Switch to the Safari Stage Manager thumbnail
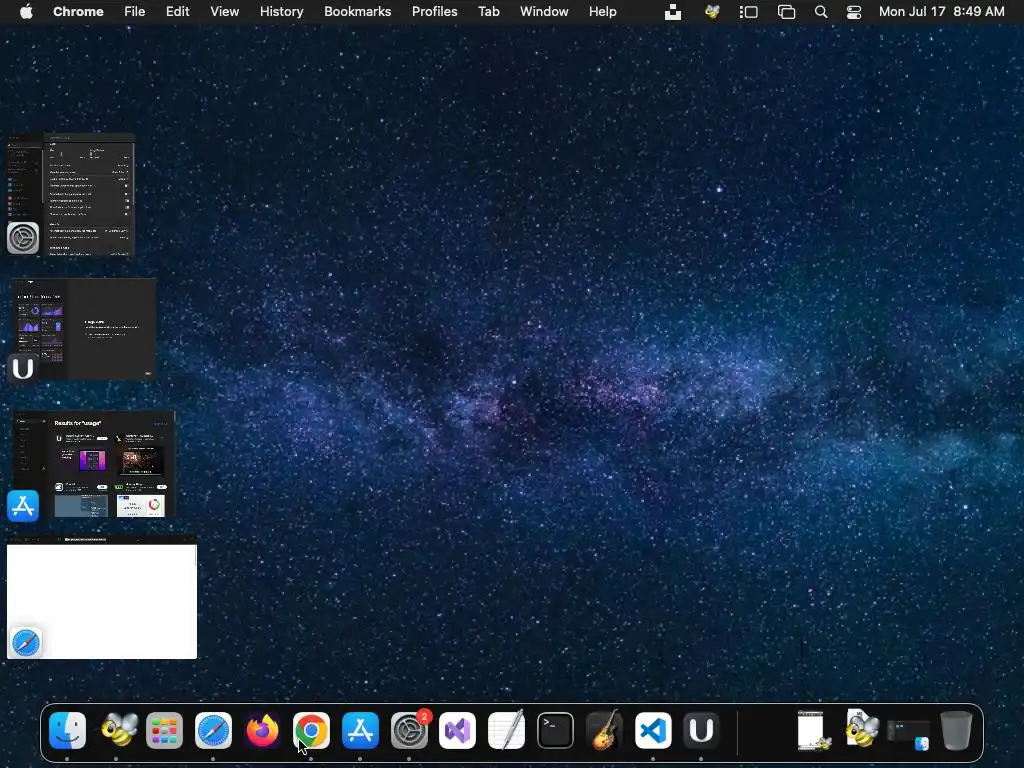1024x768 pixels. [102, 598]
